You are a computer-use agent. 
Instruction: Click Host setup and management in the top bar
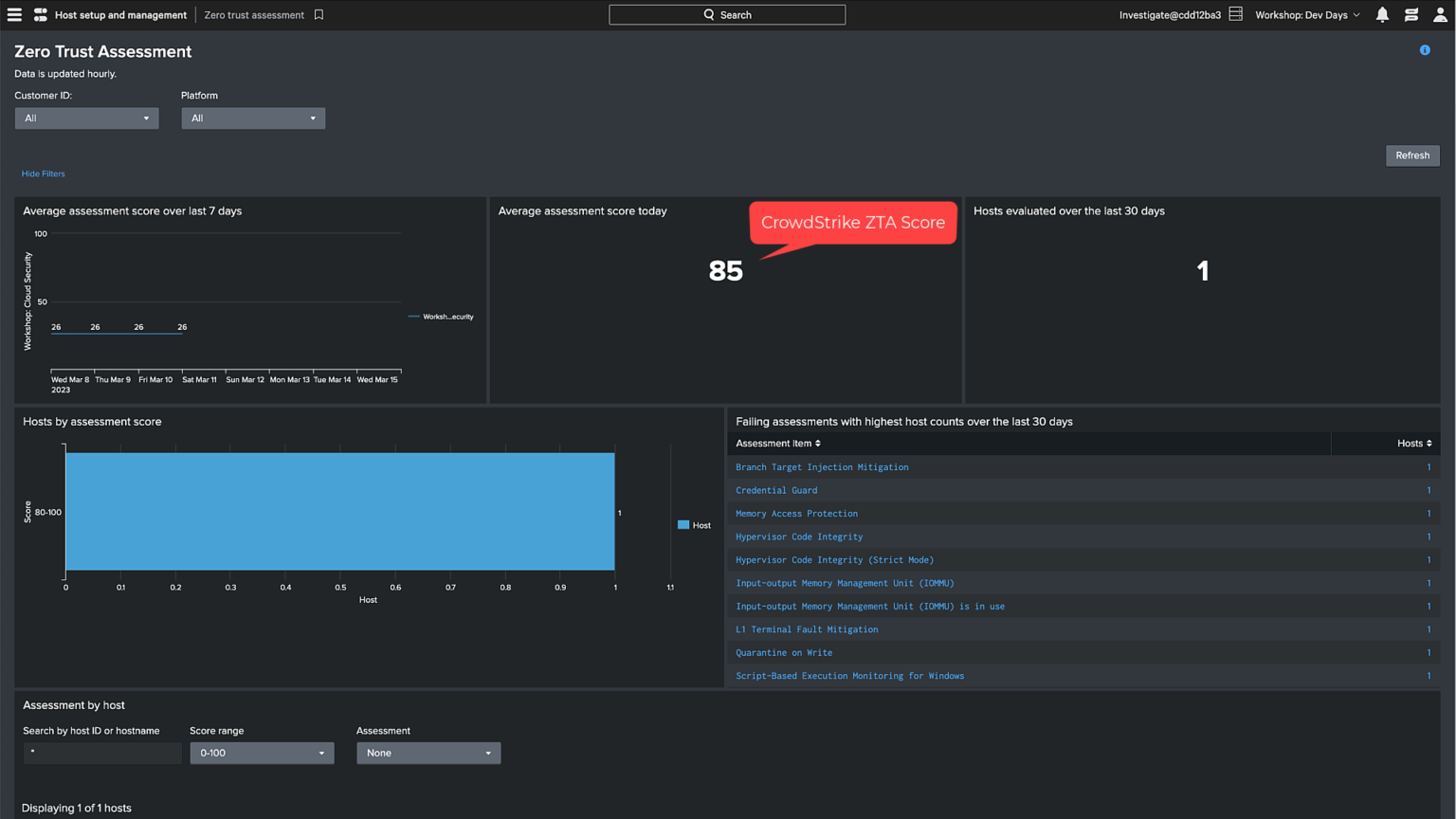[x=119, y=14]
